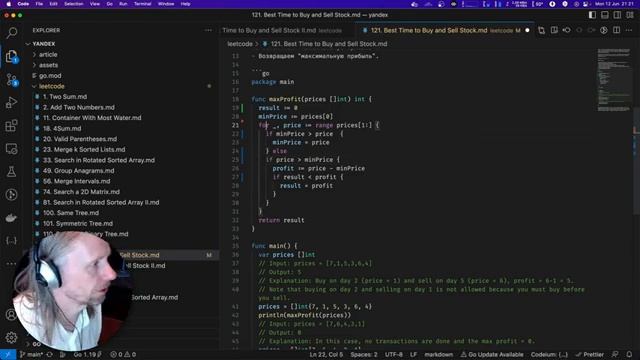The width and height of the screenshot is (640, 360).
Task: Open the Customize Layout button
Action: (x=630, y=15)
